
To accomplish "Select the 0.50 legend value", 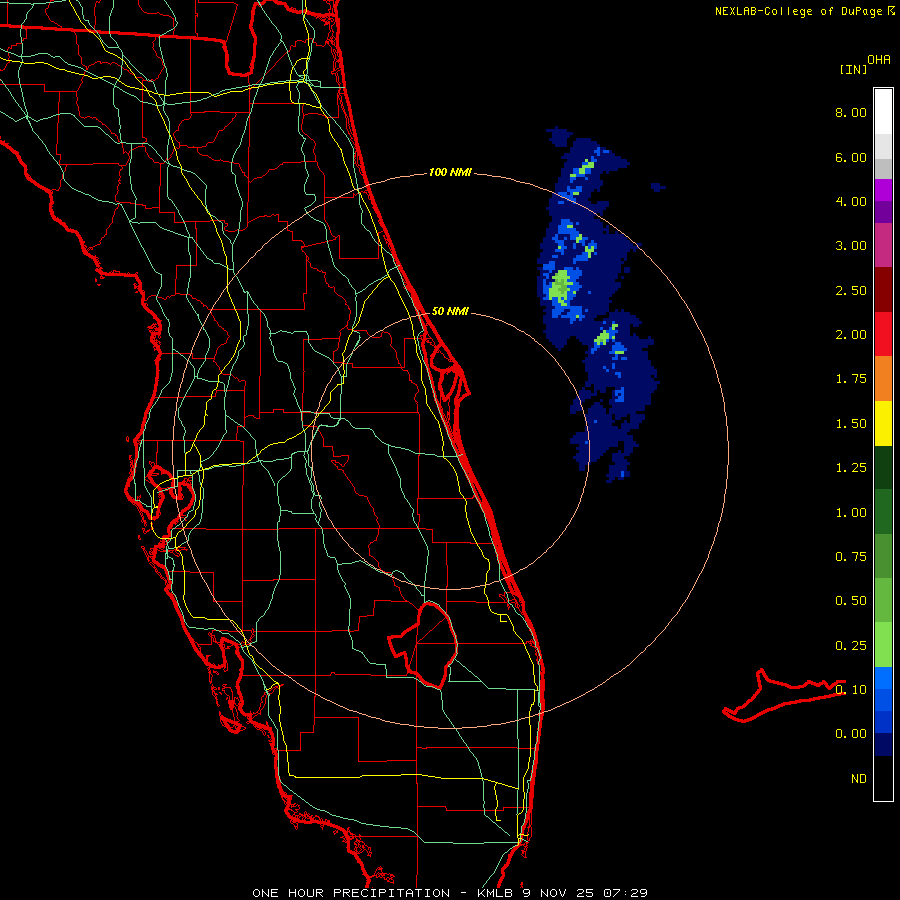I will [851, 601].
